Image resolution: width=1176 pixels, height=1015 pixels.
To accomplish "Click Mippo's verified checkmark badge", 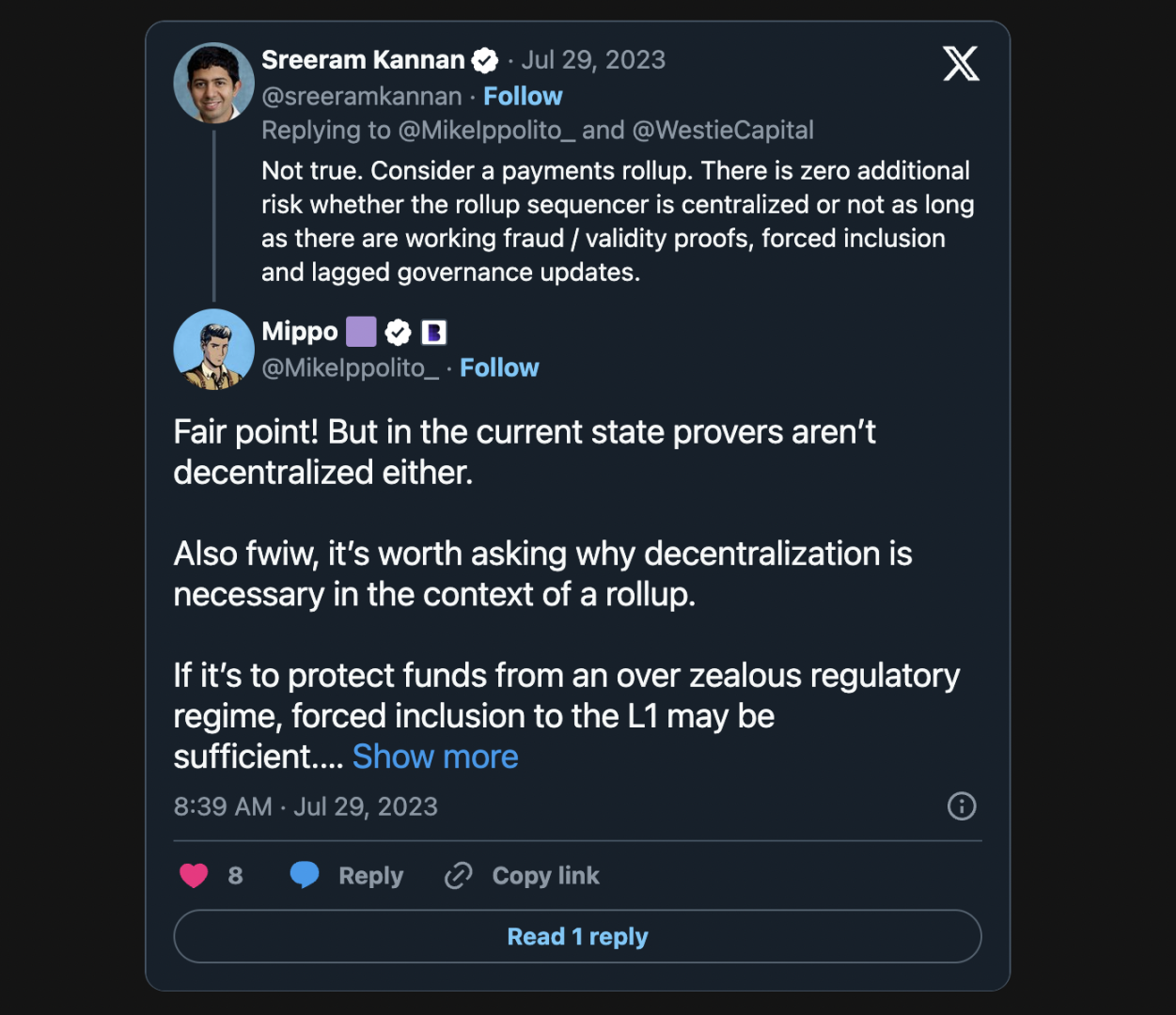I will point(399,332).
